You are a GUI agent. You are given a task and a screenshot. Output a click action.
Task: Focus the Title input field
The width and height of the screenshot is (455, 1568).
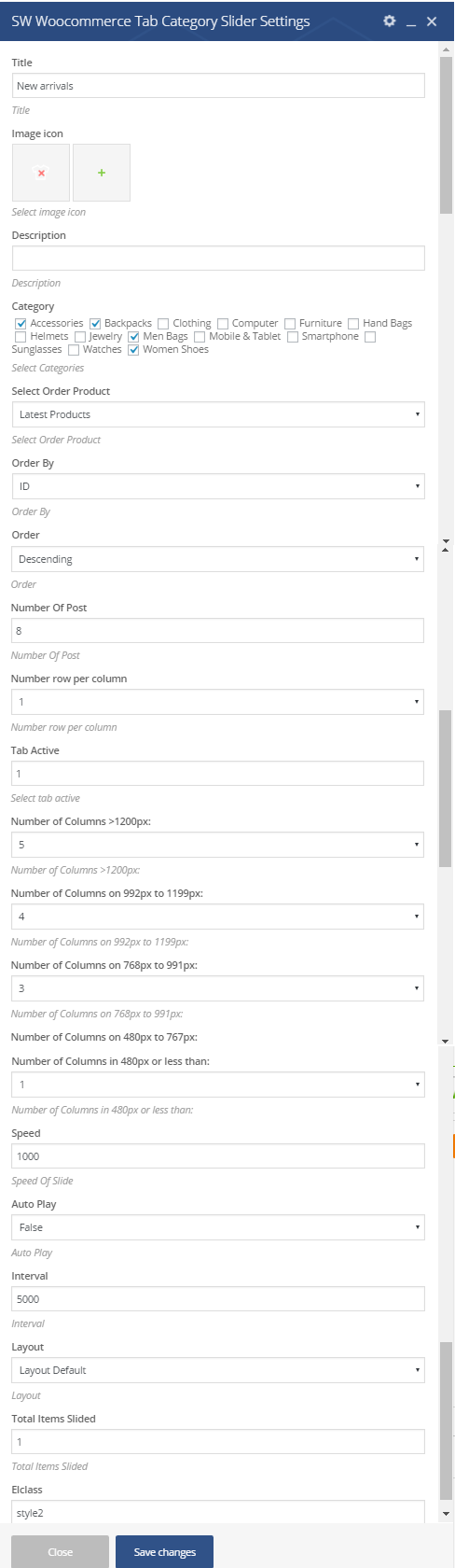click(x=218, y=86)
